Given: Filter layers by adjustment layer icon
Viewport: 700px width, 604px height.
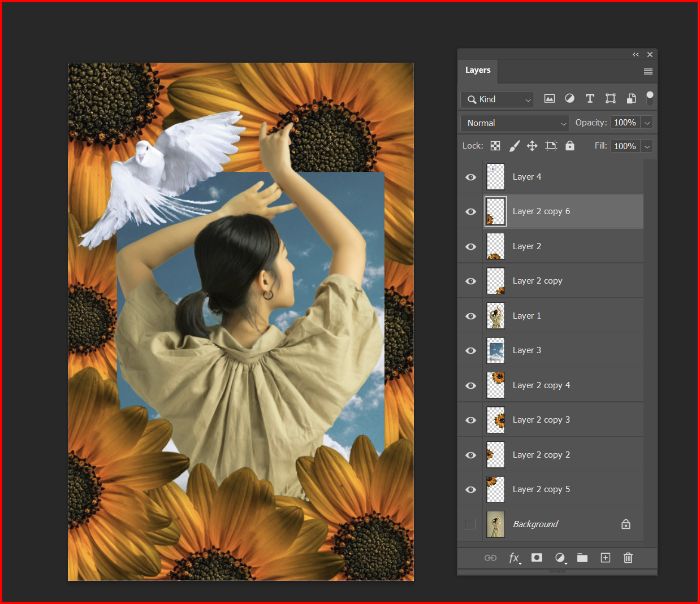Looking at the screenshot, I should [x=570, y=99].
